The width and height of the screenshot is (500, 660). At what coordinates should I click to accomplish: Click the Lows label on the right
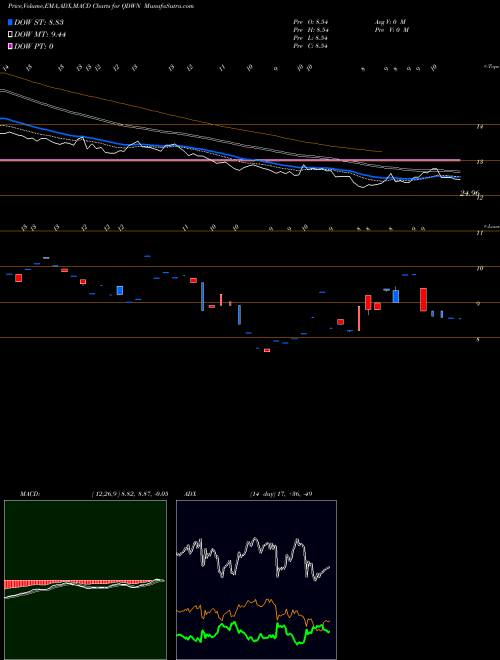pyautogui.click(x=491, y=226)
